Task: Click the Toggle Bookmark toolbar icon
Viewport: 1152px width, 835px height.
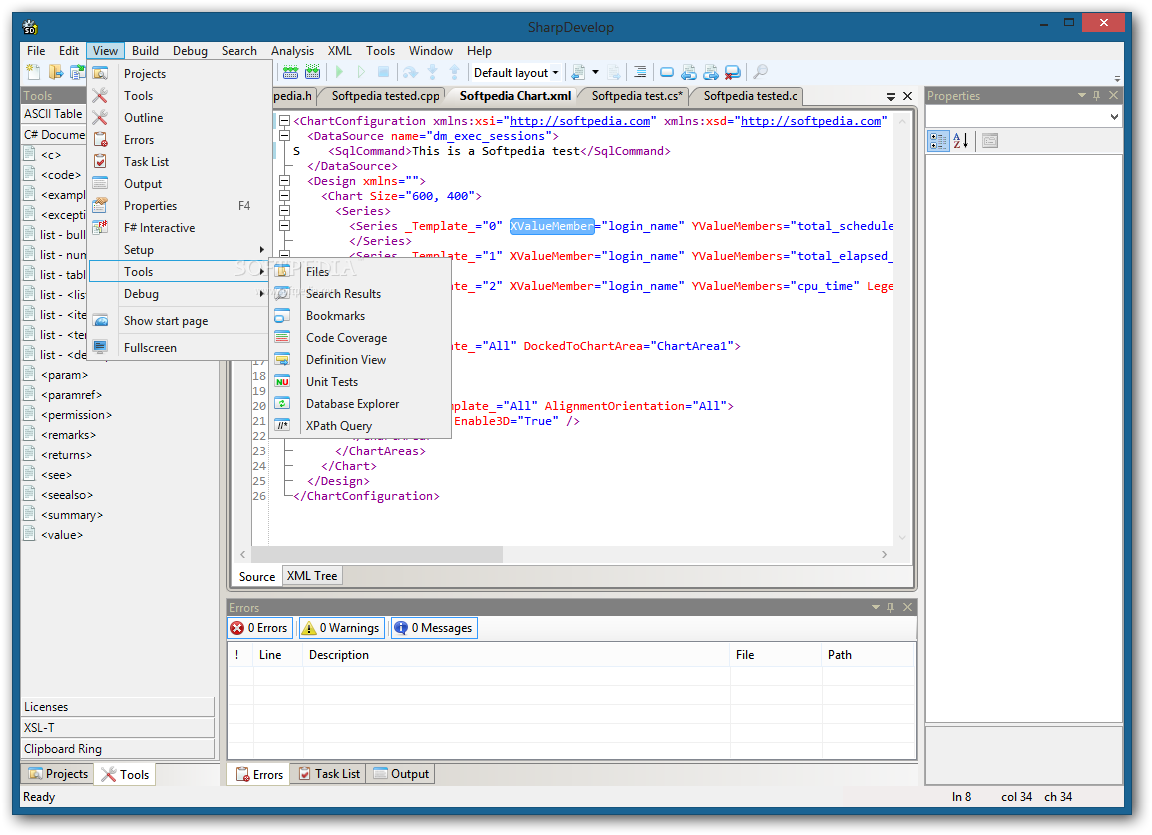Action: [667, 72]
